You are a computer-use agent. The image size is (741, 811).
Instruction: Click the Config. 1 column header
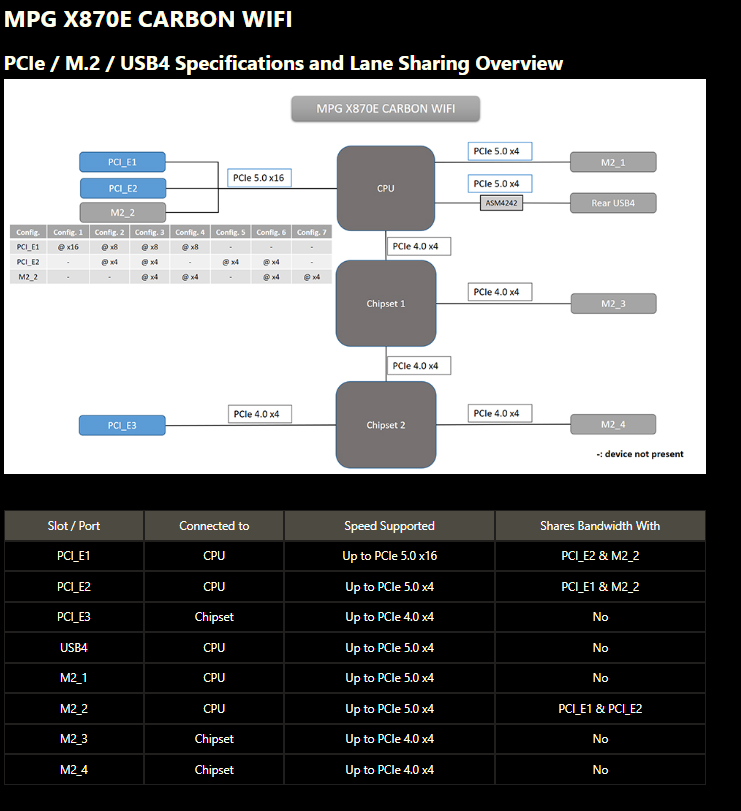click(x=68, y=232)
